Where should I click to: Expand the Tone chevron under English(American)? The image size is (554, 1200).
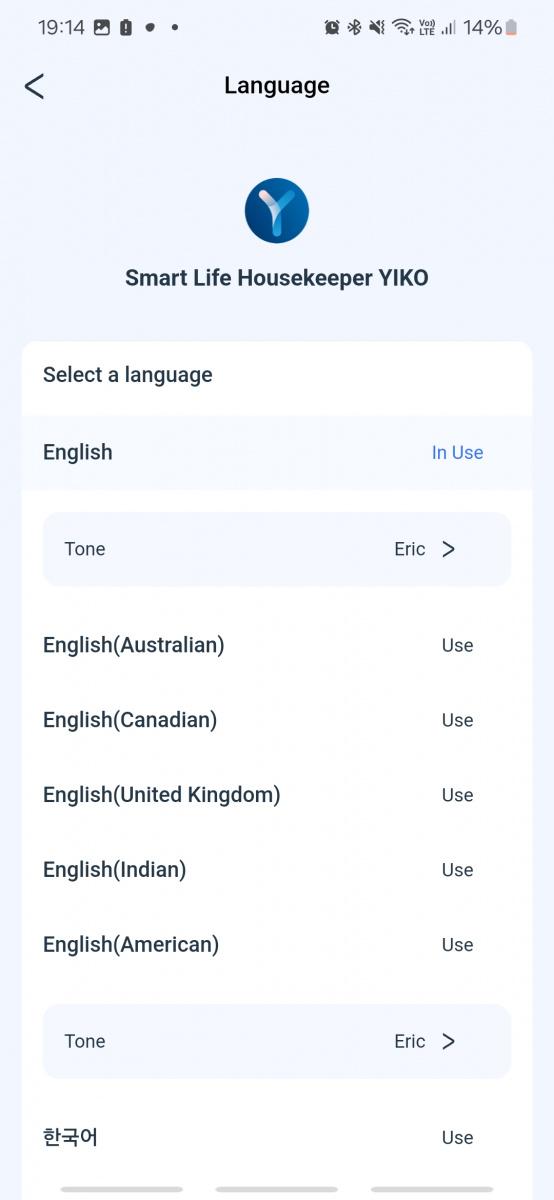(x=448, y=1041)
